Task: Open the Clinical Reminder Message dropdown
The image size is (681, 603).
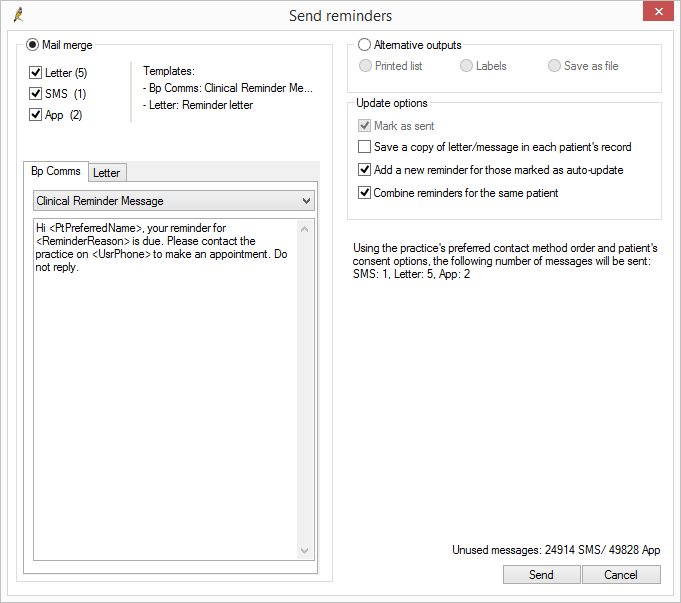Action: pos(174,201)
